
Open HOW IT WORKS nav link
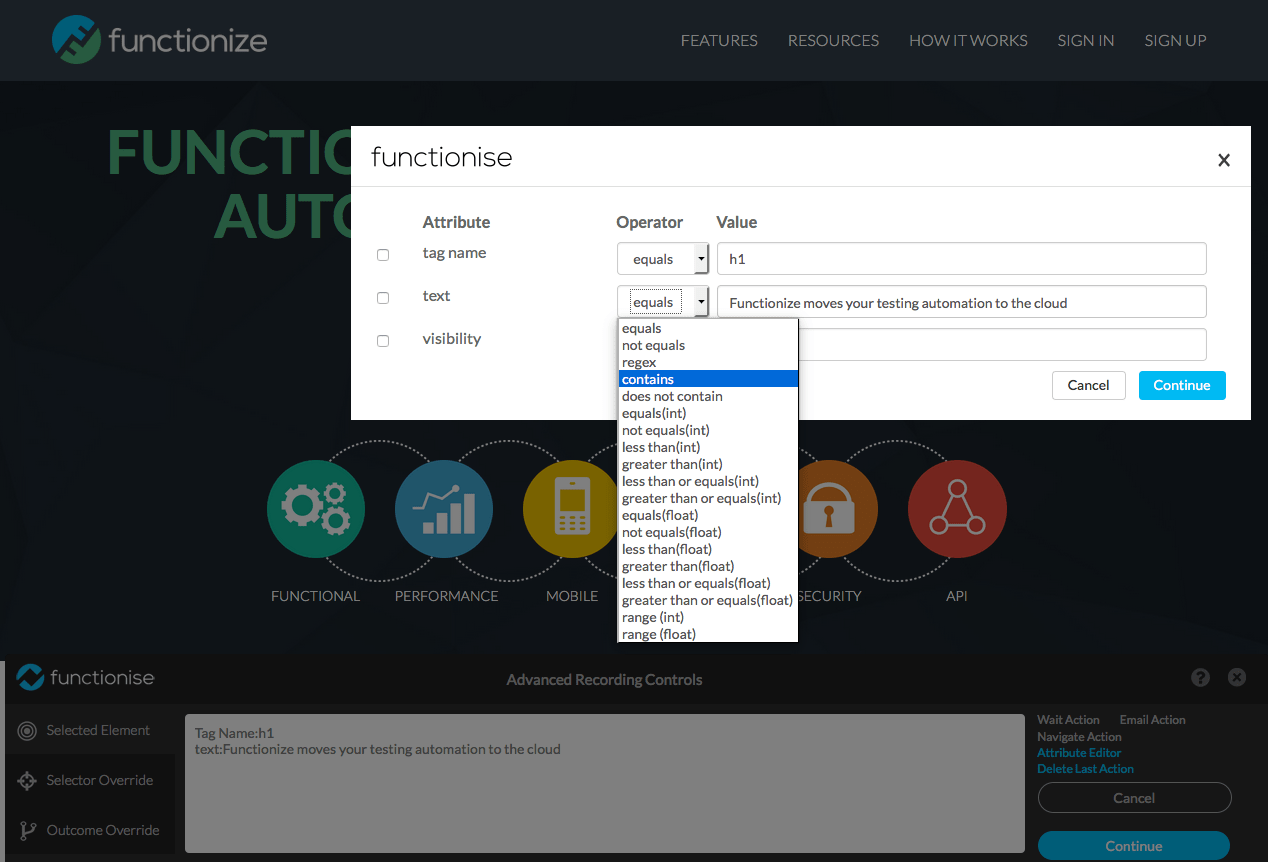tap(968, 41)
